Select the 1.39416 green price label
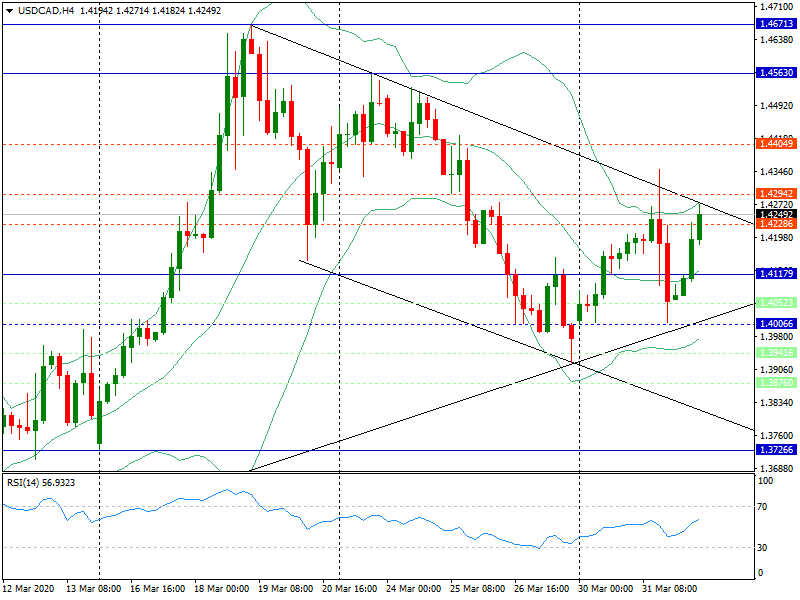 pyautogui.click(x=776, y=353)
